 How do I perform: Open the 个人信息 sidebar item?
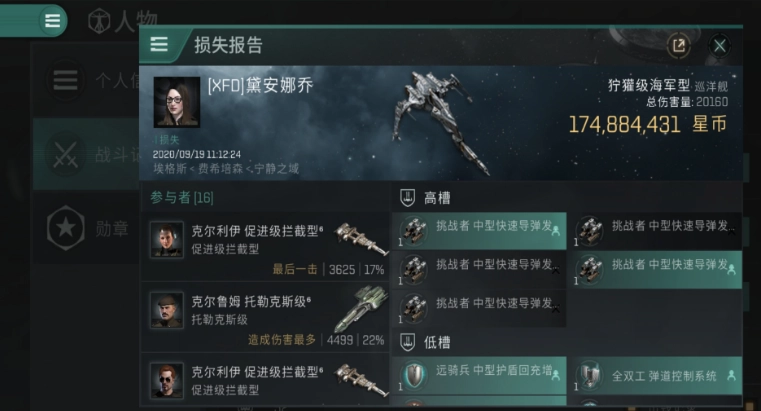[x=86, y=80]
